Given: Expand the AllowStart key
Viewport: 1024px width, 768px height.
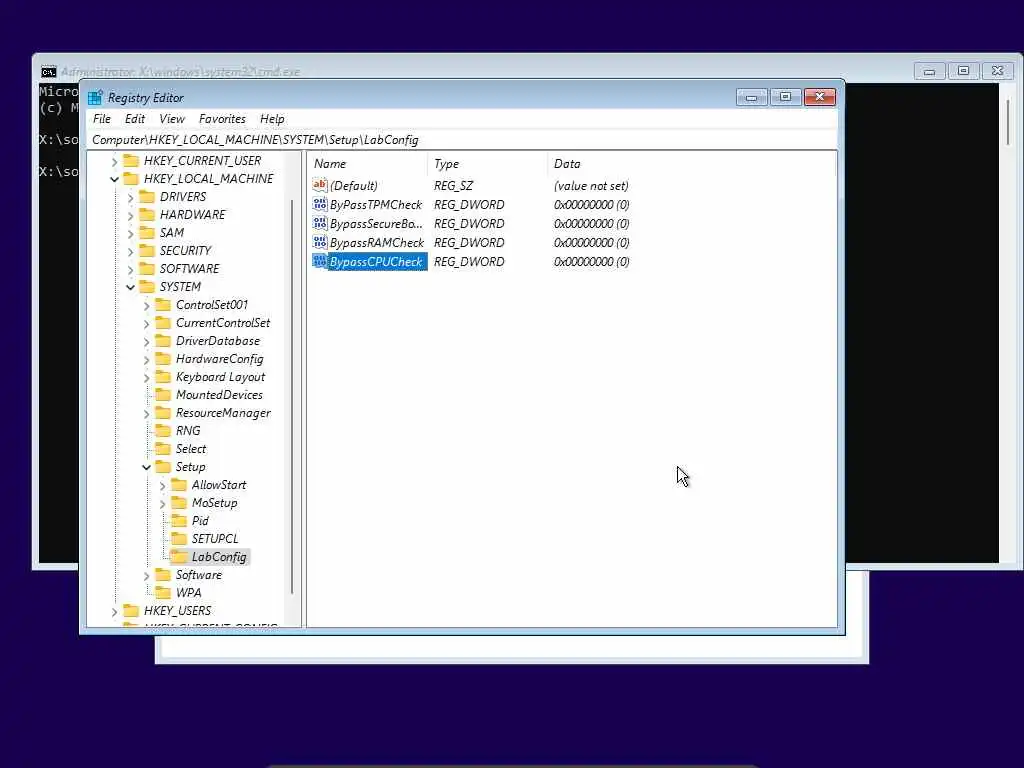Looking at the screenshot, I should tap(163, 485).
